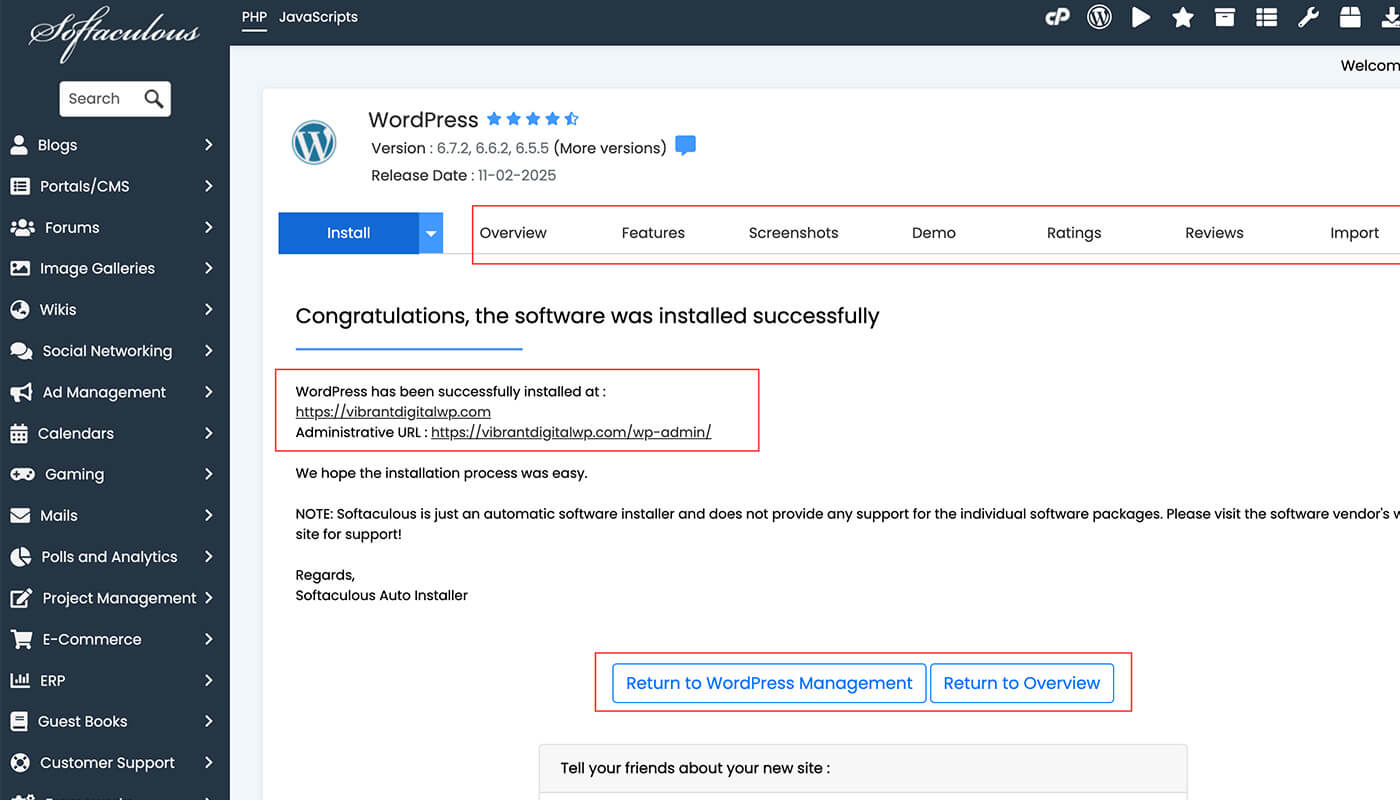The image size is (1400, 800).
Task: Click the ERP bar chart icon
Action: click(20, 680)
